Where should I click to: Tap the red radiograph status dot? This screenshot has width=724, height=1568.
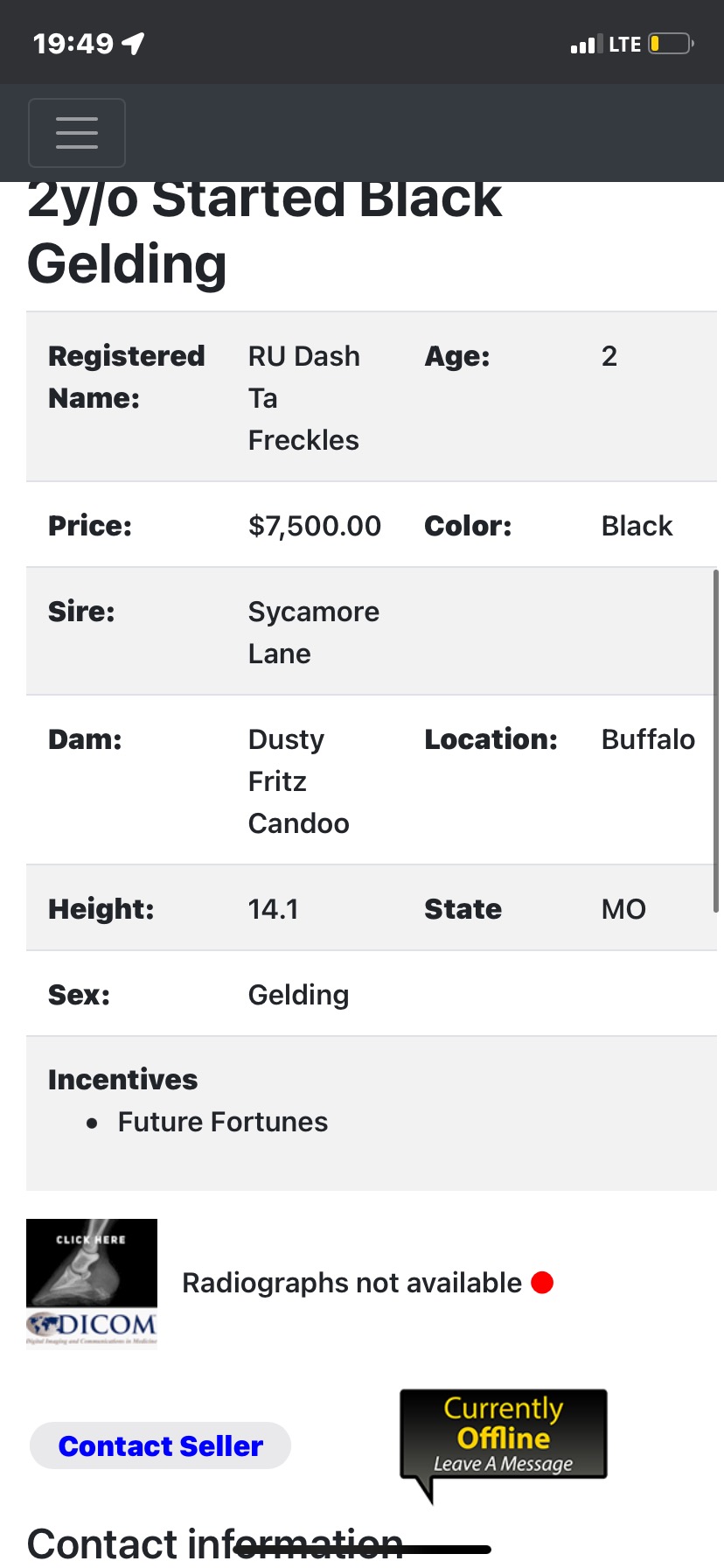pyautogui.click(x=542, y=1283)
